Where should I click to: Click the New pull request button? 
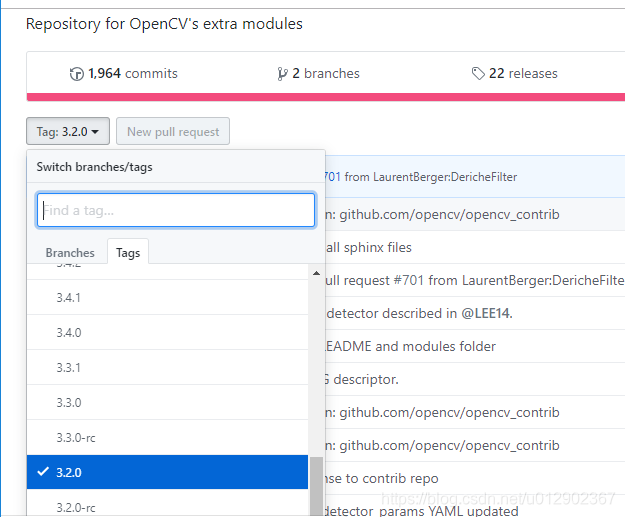point(173,131)
